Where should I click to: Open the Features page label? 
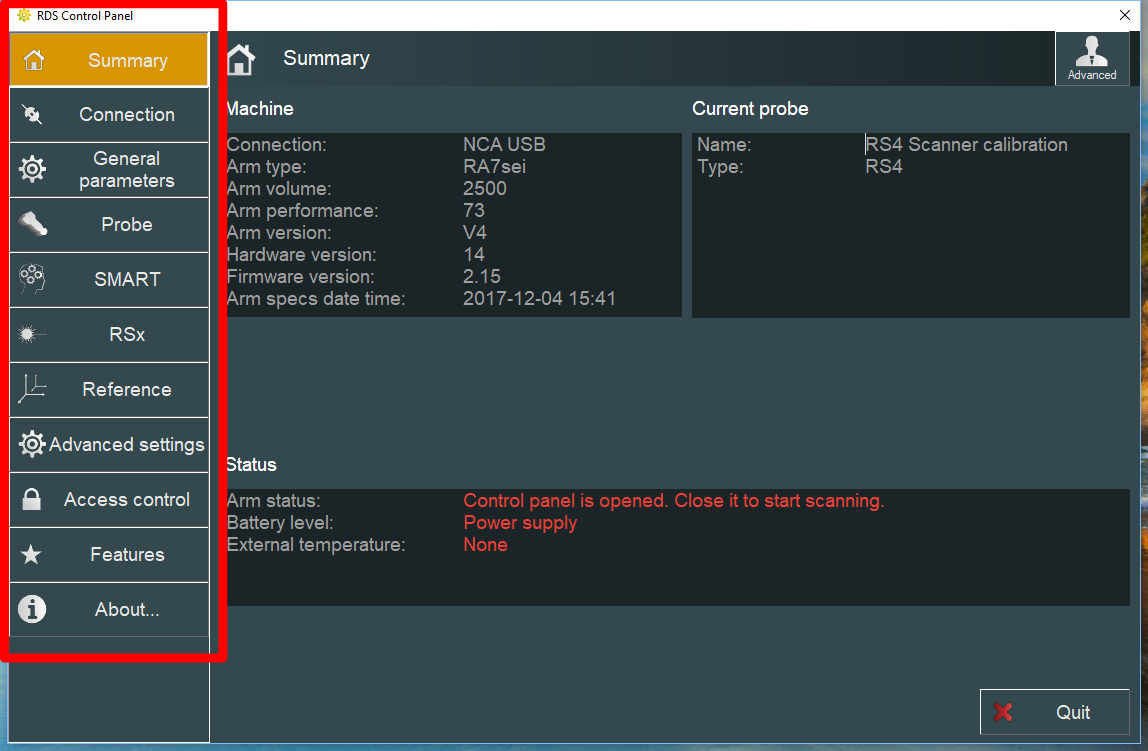(x=127, y=555)
